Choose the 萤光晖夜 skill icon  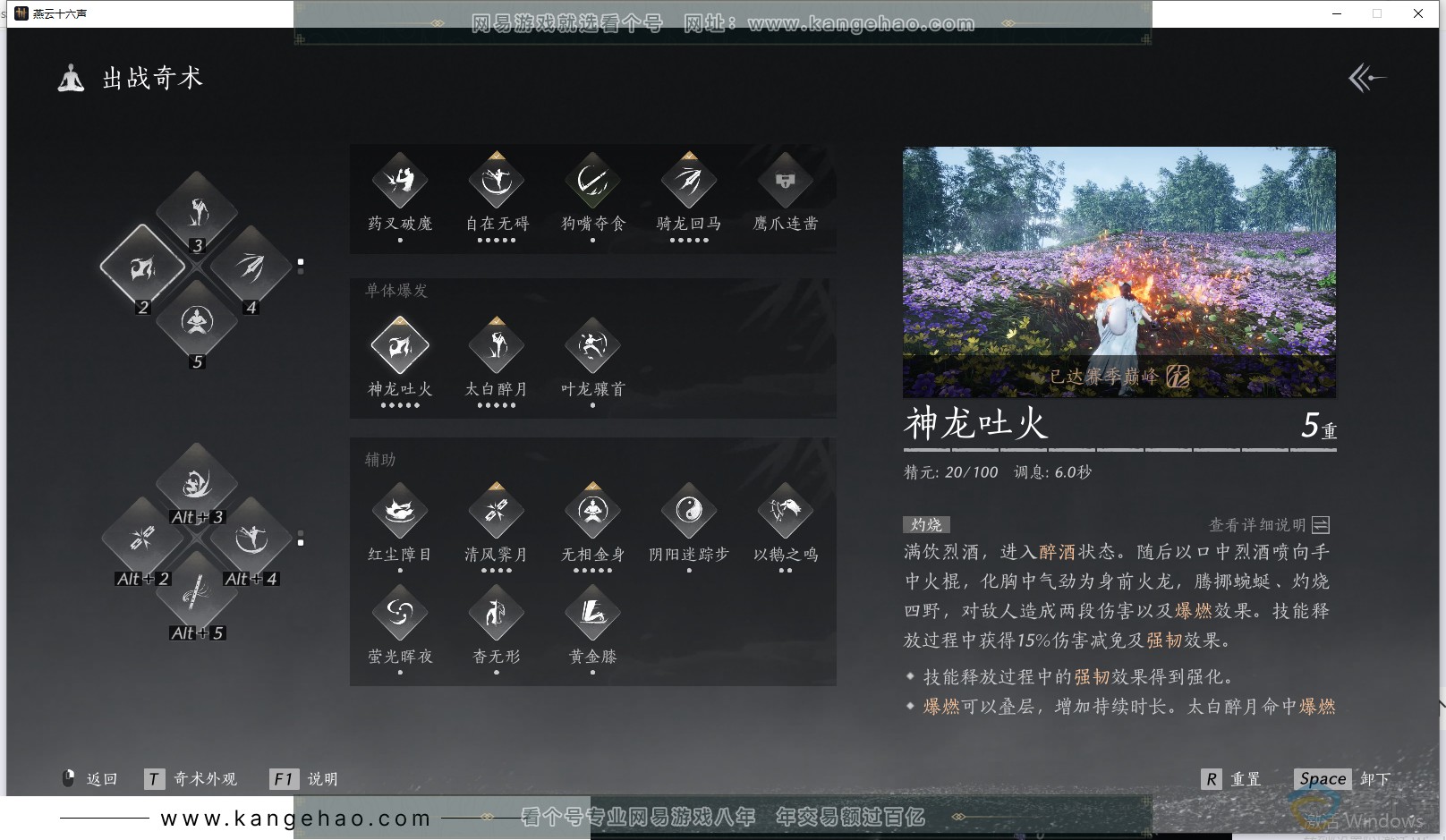pyautogui.click(x=400, y=613)
